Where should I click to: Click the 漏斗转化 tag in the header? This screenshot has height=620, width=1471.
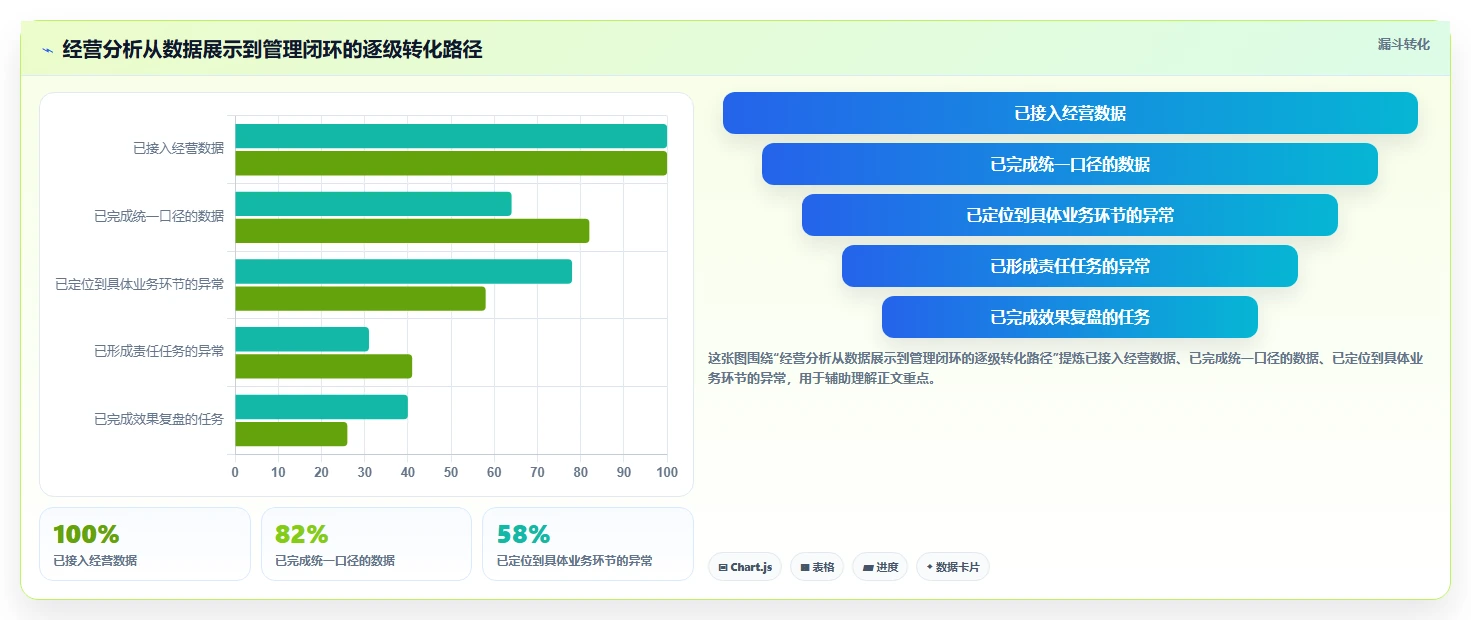[1404, 45]
